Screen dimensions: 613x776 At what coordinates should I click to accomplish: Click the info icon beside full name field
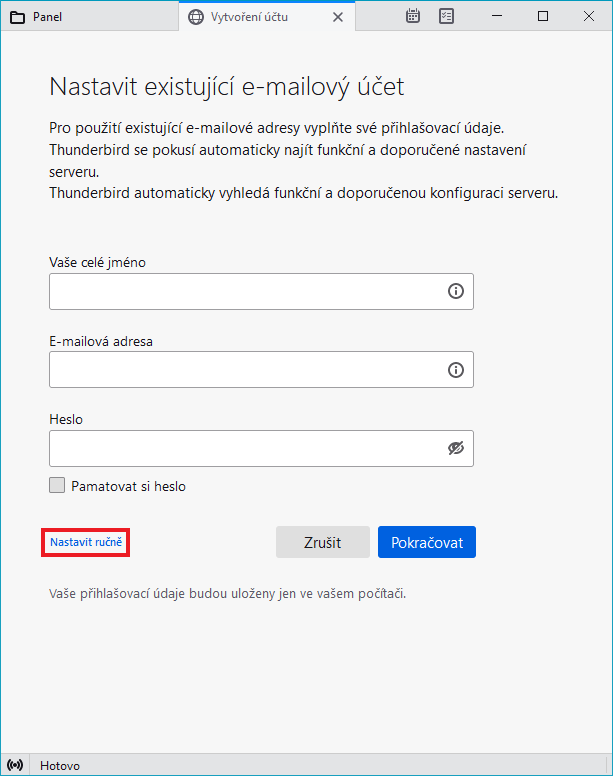(x=456, y=291)
